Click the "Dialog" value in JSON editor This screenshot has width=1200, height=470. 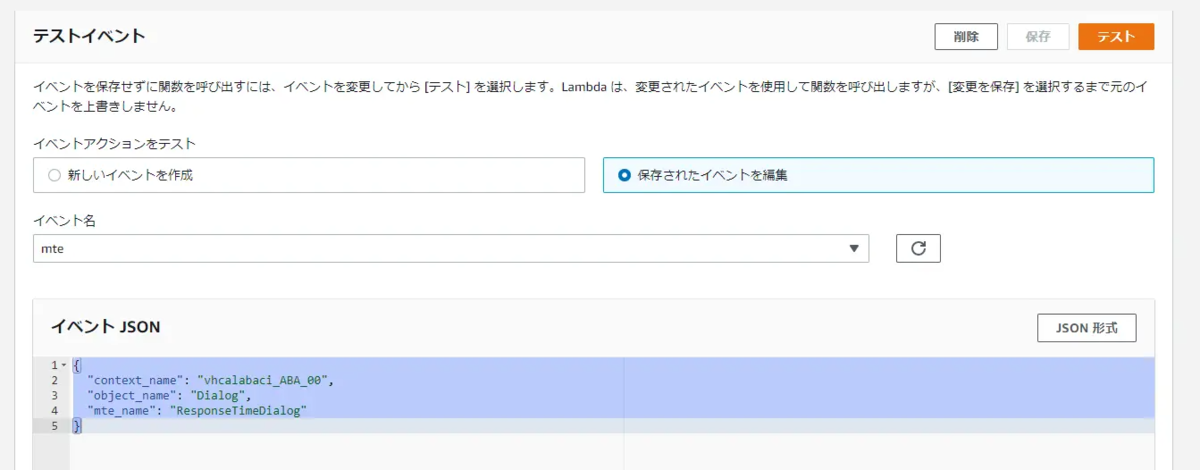click(214, 396)
